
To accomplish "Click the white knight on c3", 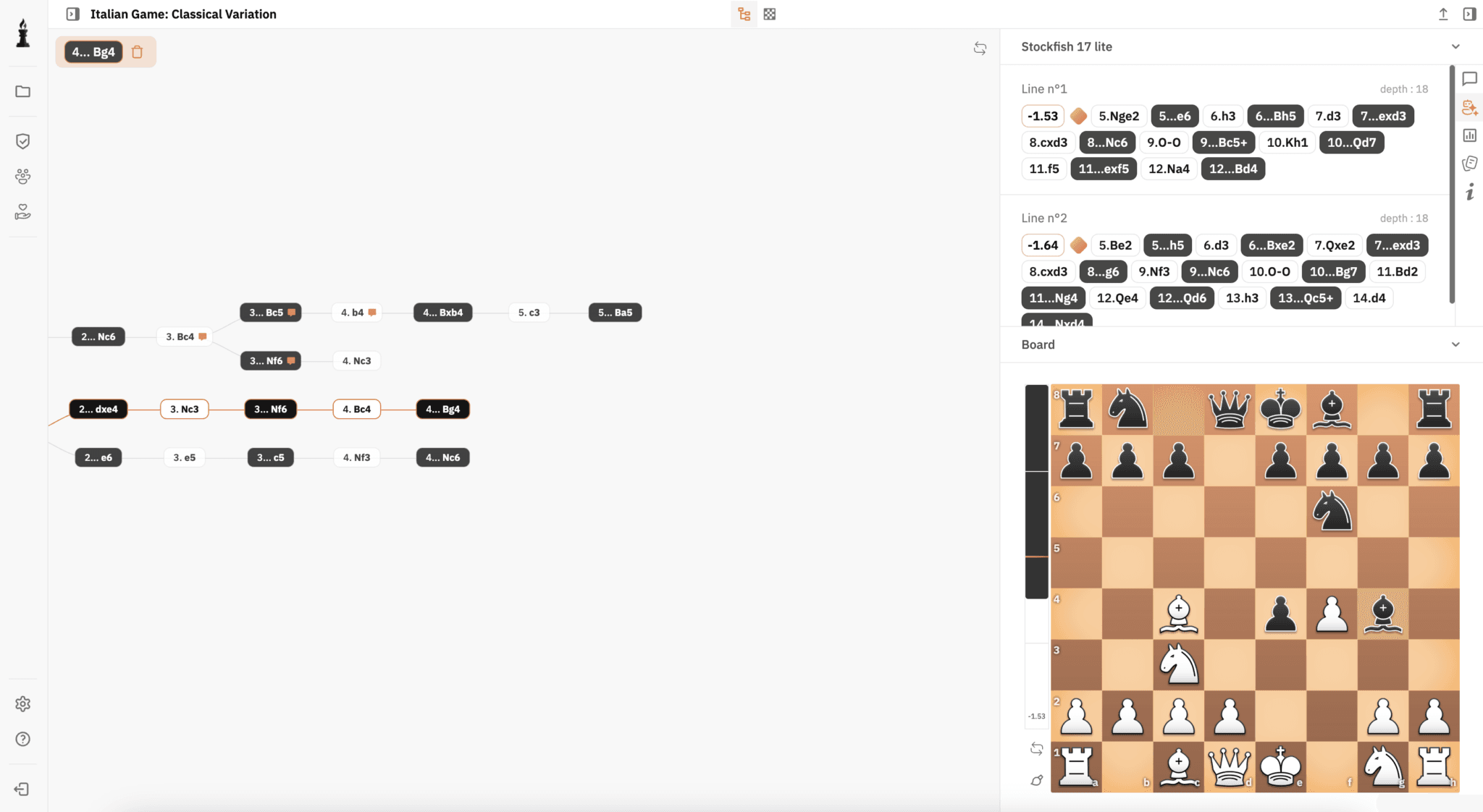I will pyautogui.click(x=1179, y=664).
